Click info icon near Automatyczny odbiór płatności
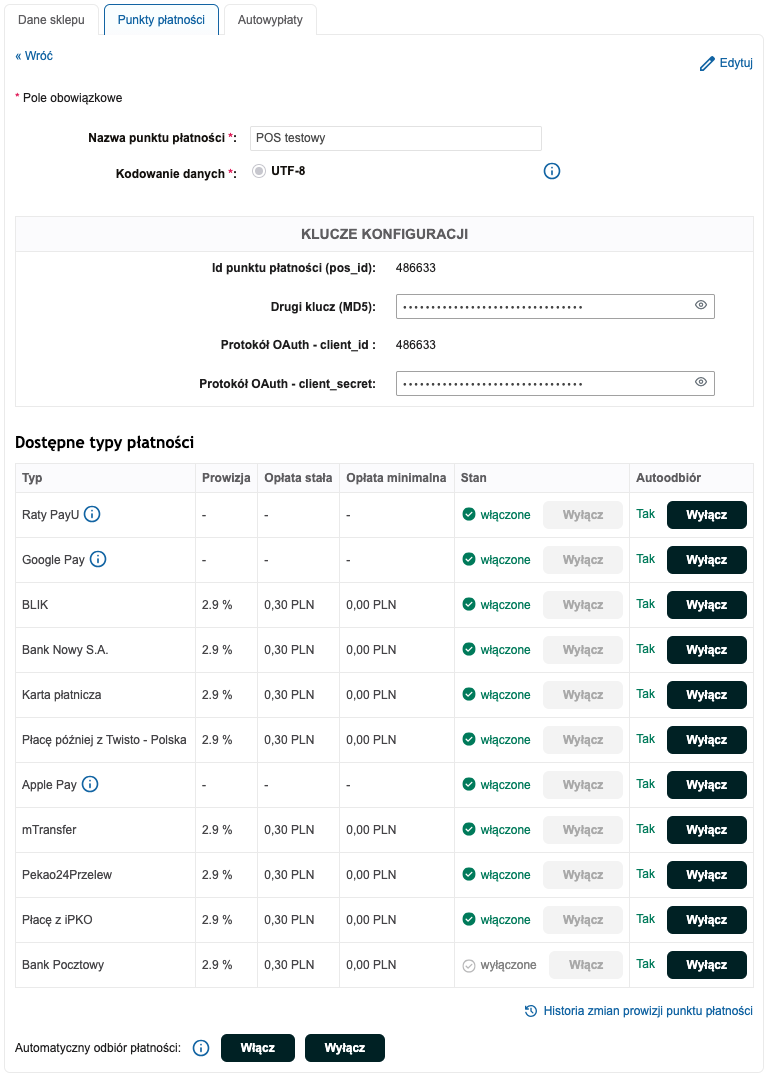The height and width of the screenshot is (1078, 769). pos(200,1048)
